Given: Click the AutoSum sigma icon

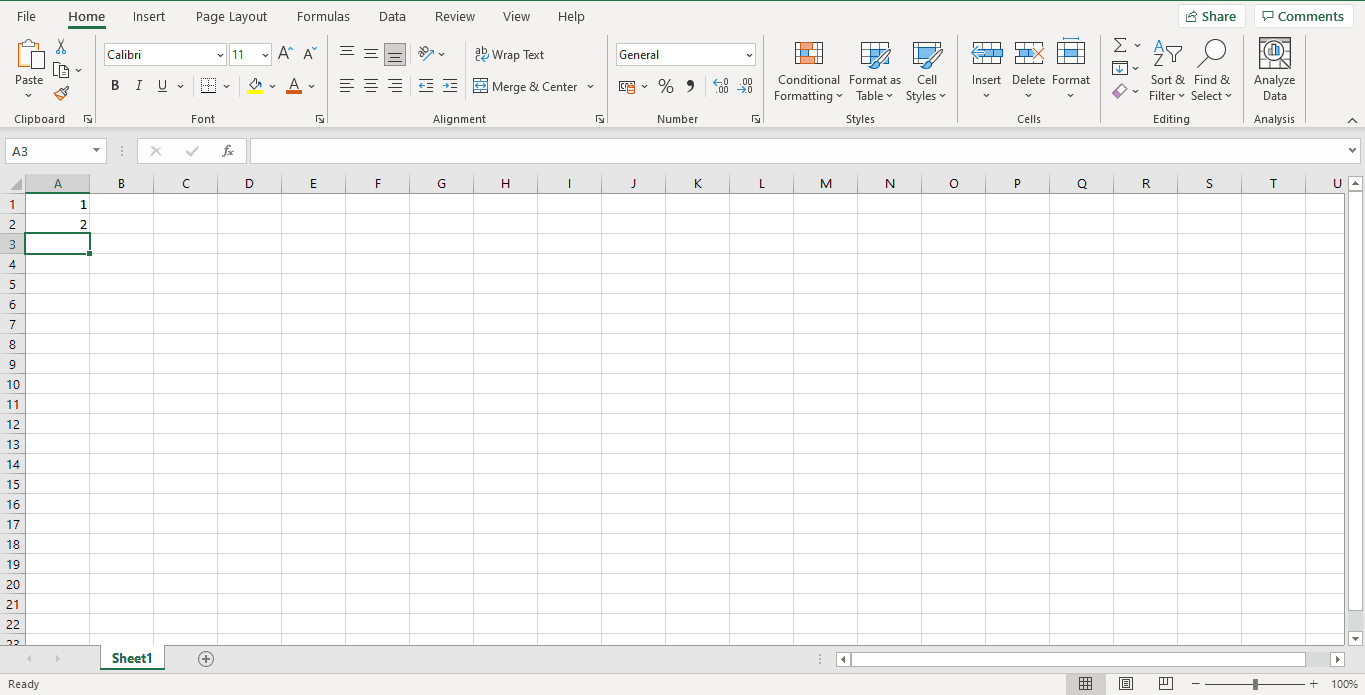Looking at the screenshot, I should pyautogui.click(x=1120, y=46).
